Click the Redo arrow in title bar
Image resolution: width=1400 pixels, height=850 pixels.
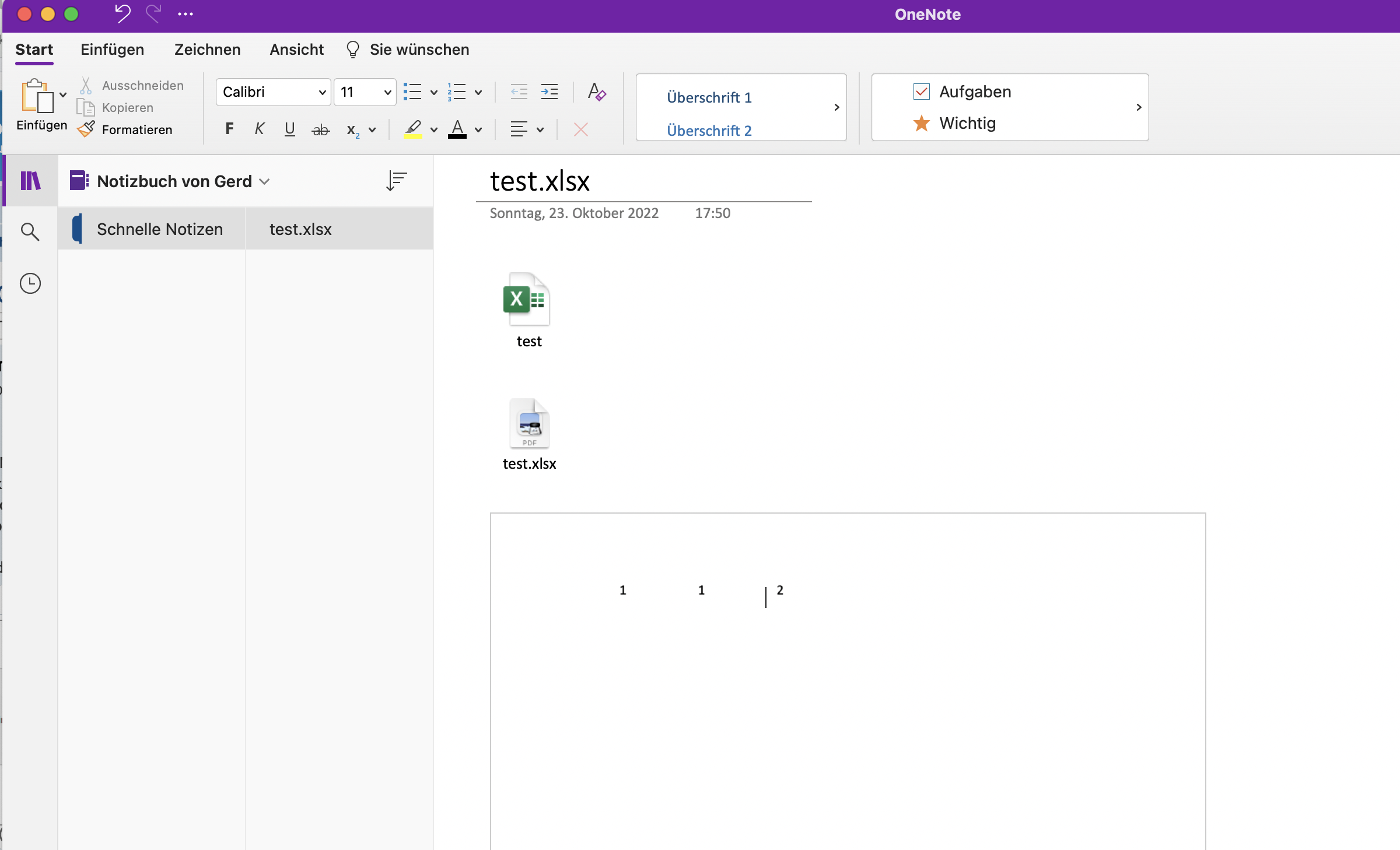click(153, 13)
